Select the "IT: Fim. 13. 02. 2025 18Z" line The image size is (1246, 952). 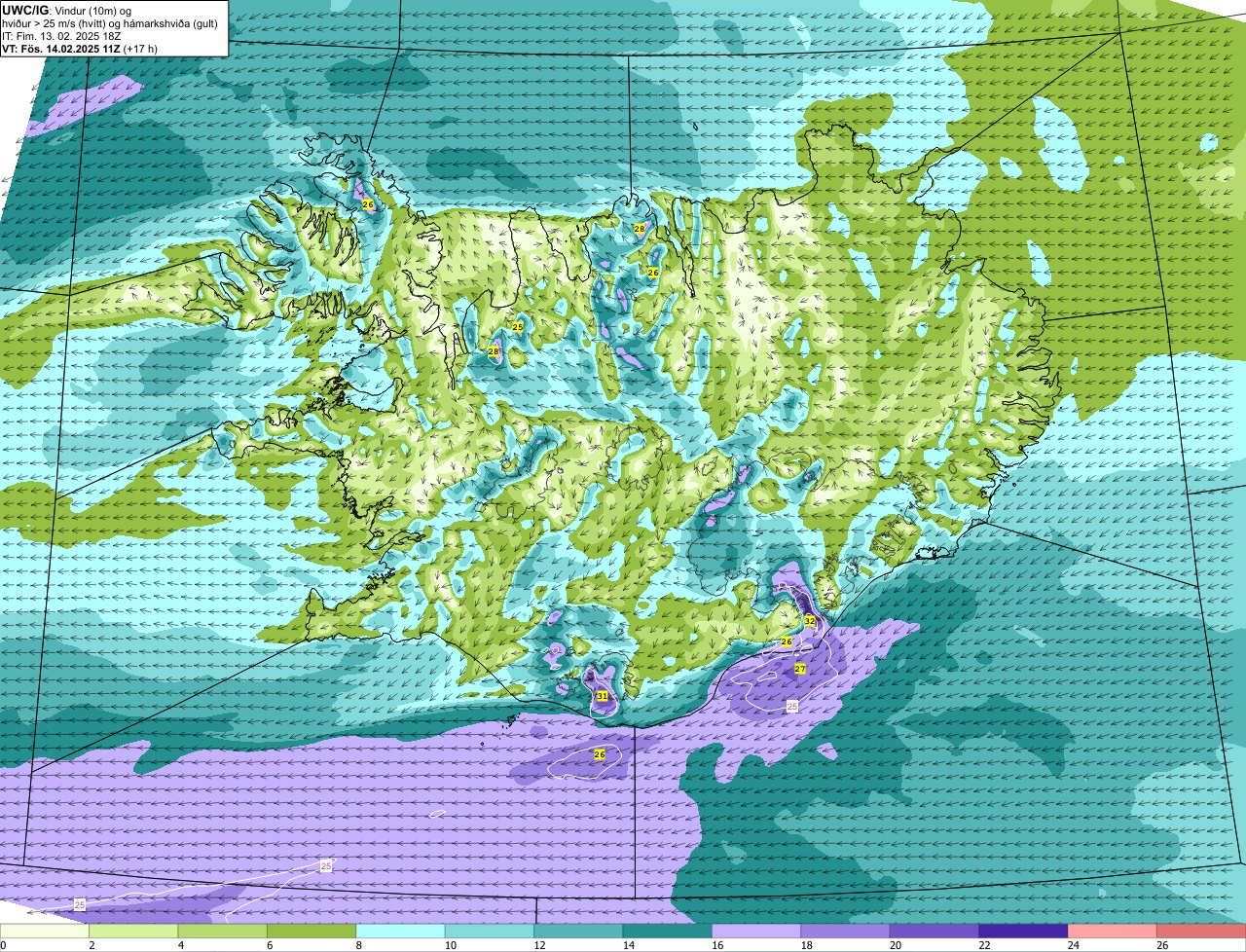[x=61, y=35]
